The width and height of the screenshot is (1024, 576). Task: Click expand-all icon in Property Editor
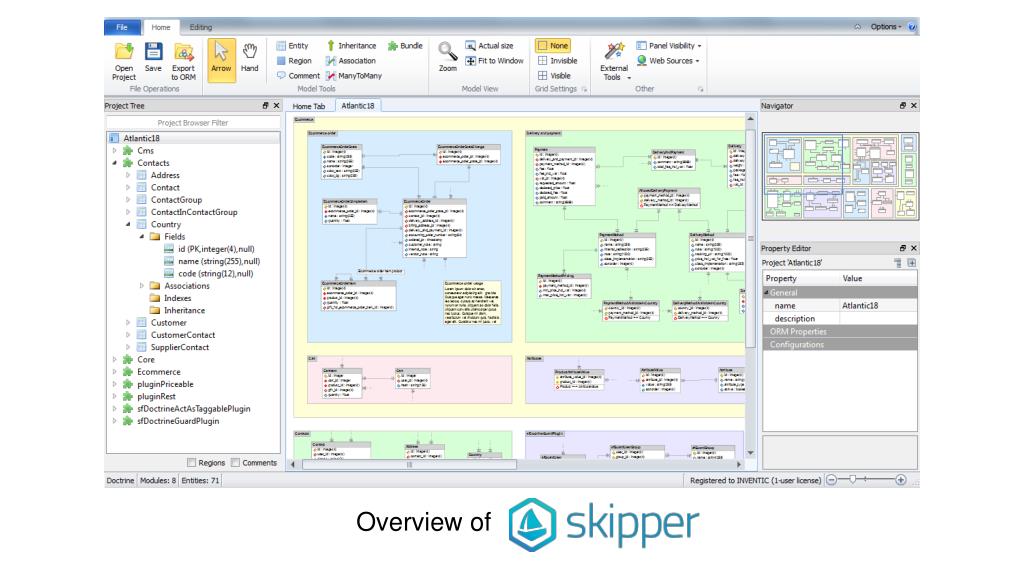912,263
